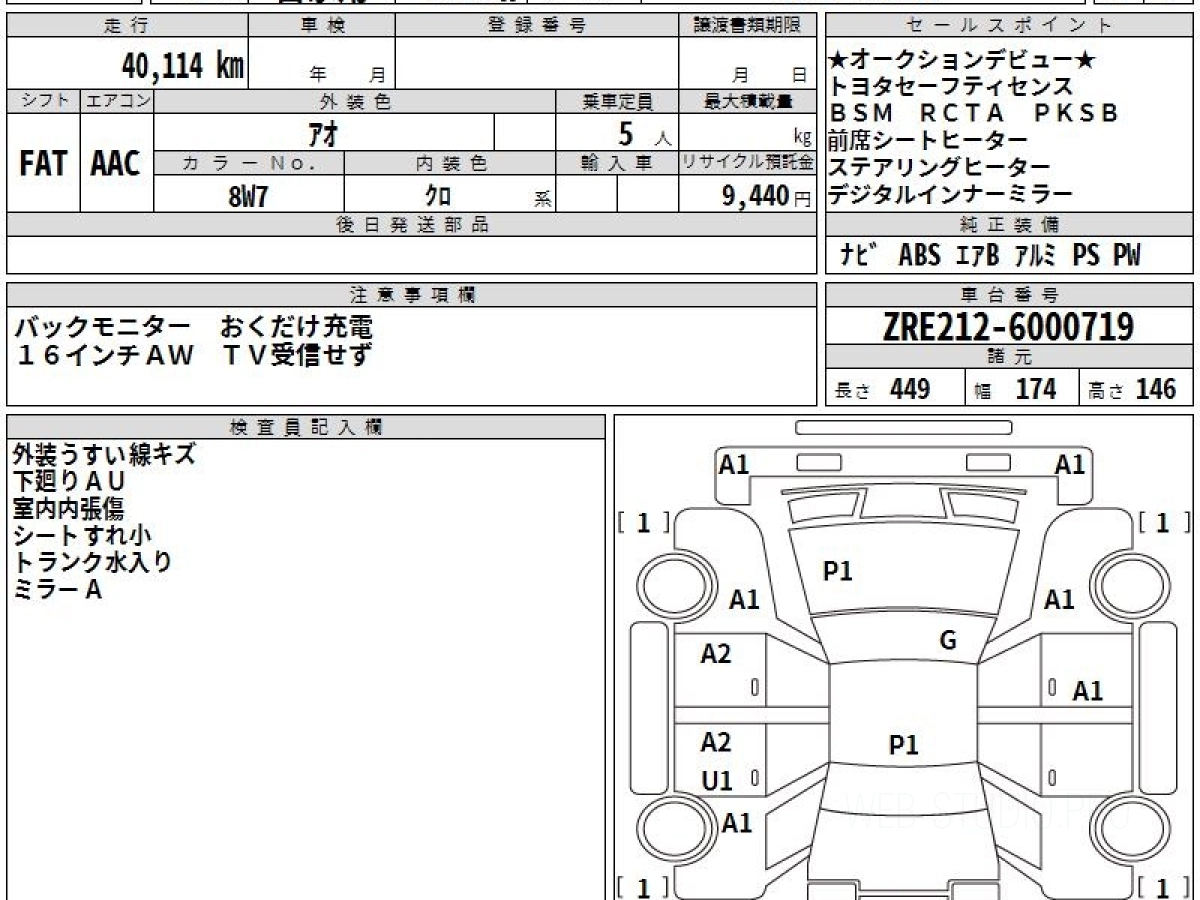This screenshot has height=900, width=1200.
Task: Select the デジタルインナーミラー line
Action: (x=951, y=193)
